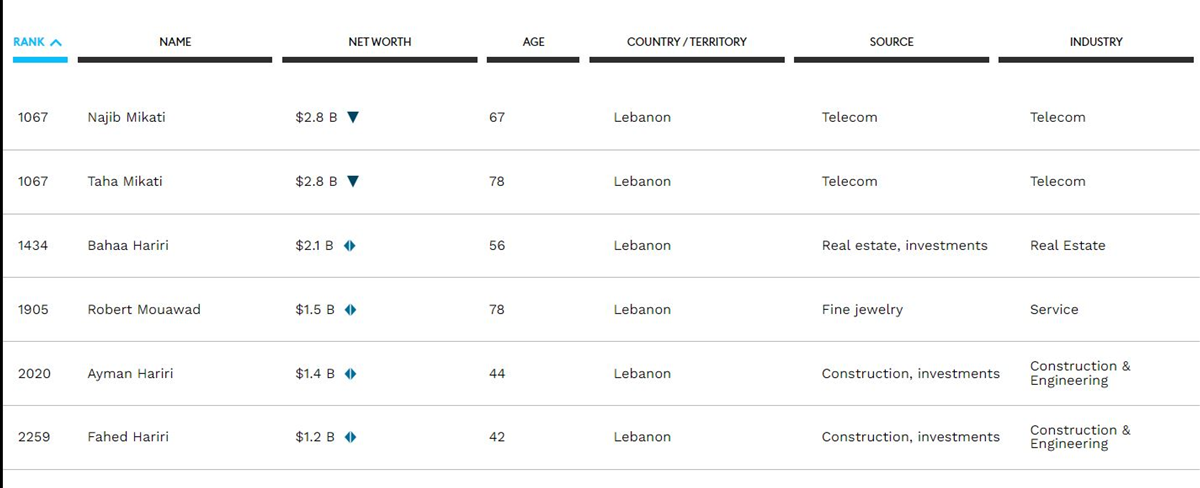Open Robert Mouawad's billionaire profile
Screen dimensions: 1200x488
(x=144, y=309)
